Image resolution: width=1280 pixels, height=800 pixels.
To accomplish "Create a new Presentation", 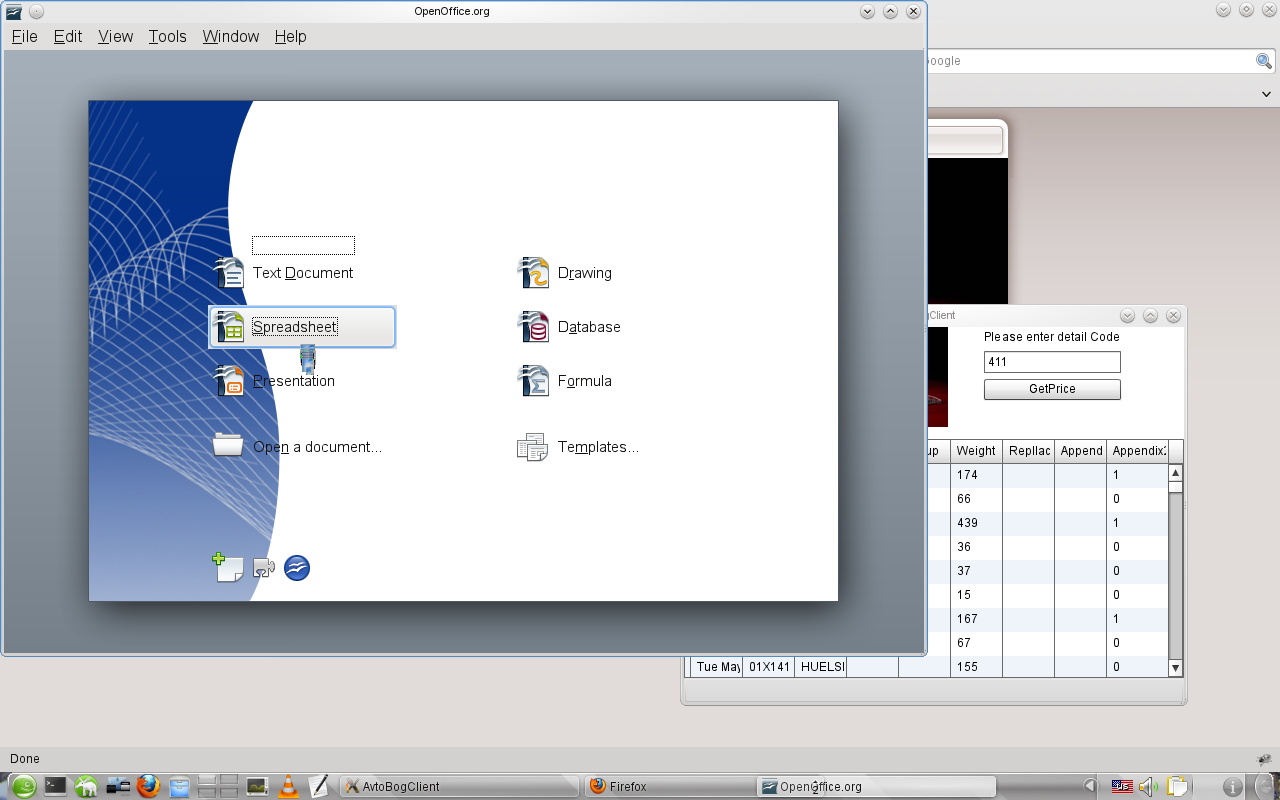I will click(x=275, y=381).
